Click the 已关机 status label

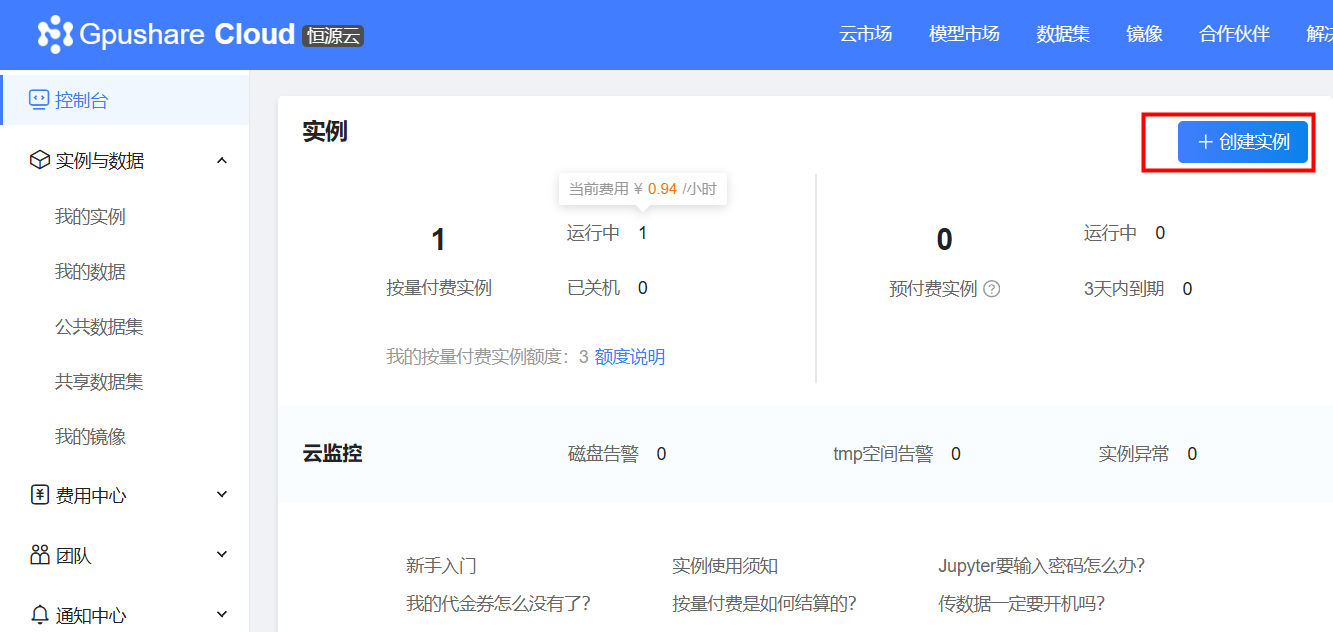coord(593,288)
